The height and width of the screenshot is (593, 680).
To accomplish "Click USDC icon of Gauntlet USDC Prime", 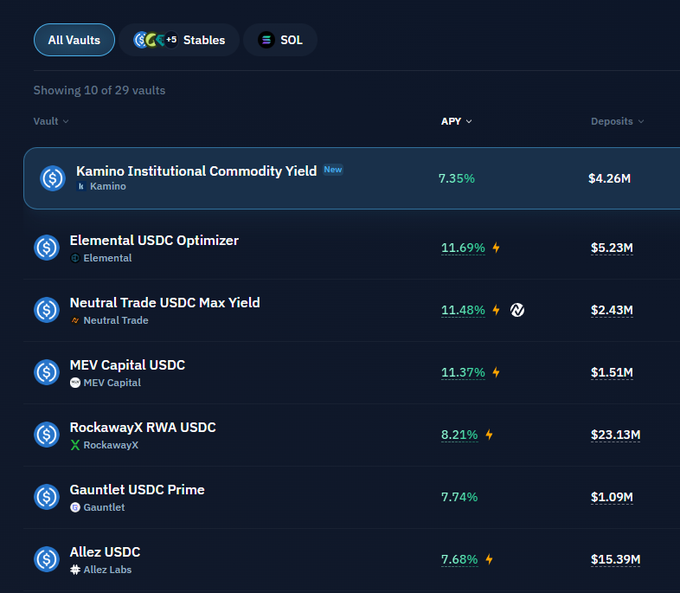I will [46, 498].
